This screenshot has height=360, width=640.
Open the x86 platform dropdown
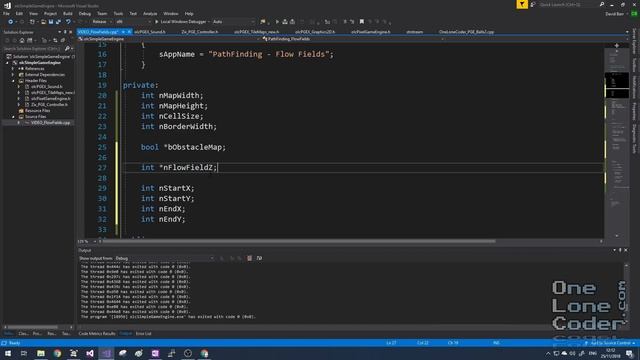[x=133, y=22]
